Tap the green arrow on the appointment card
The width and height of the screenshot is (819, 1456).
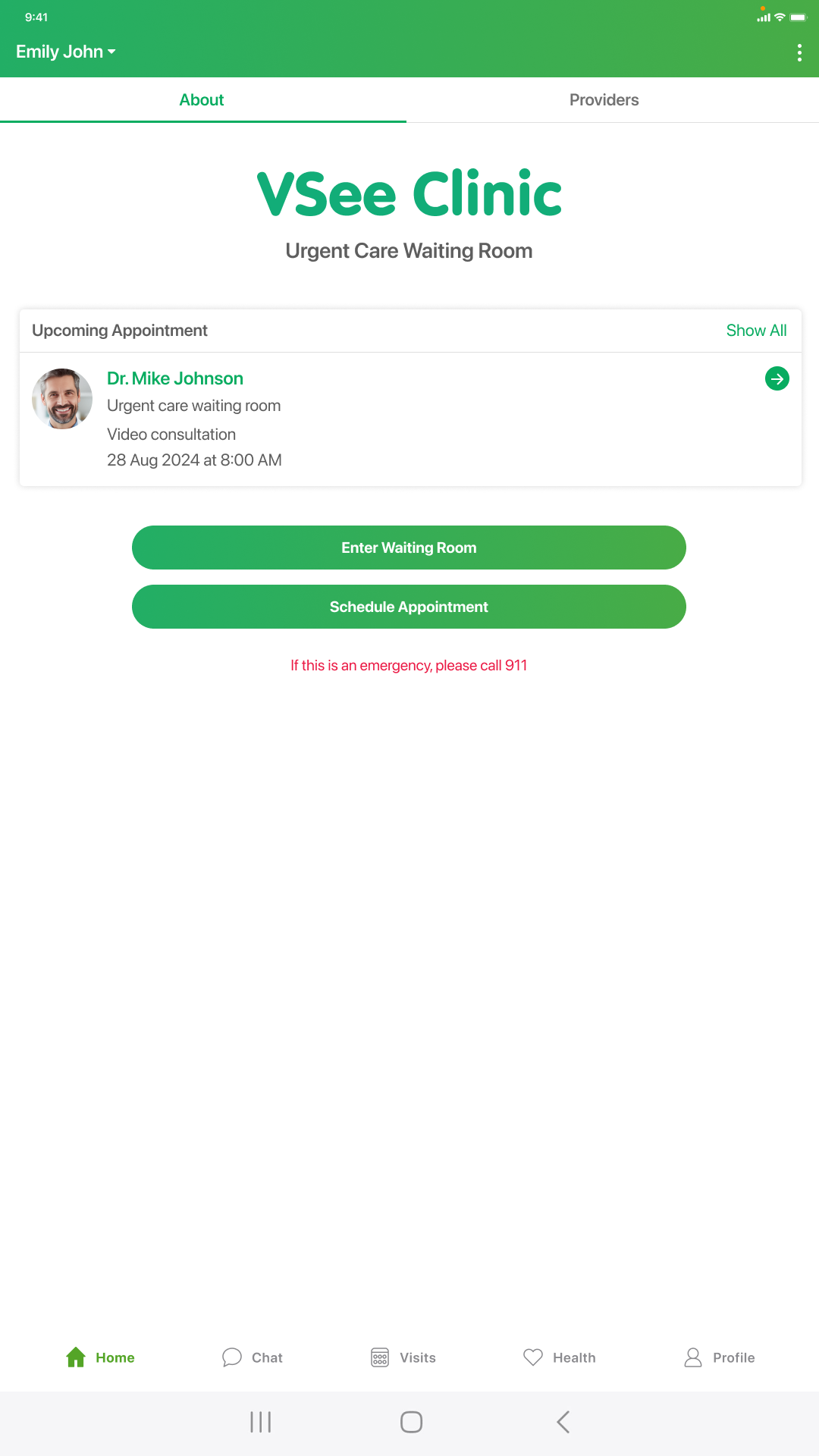[x=777, y=378]
